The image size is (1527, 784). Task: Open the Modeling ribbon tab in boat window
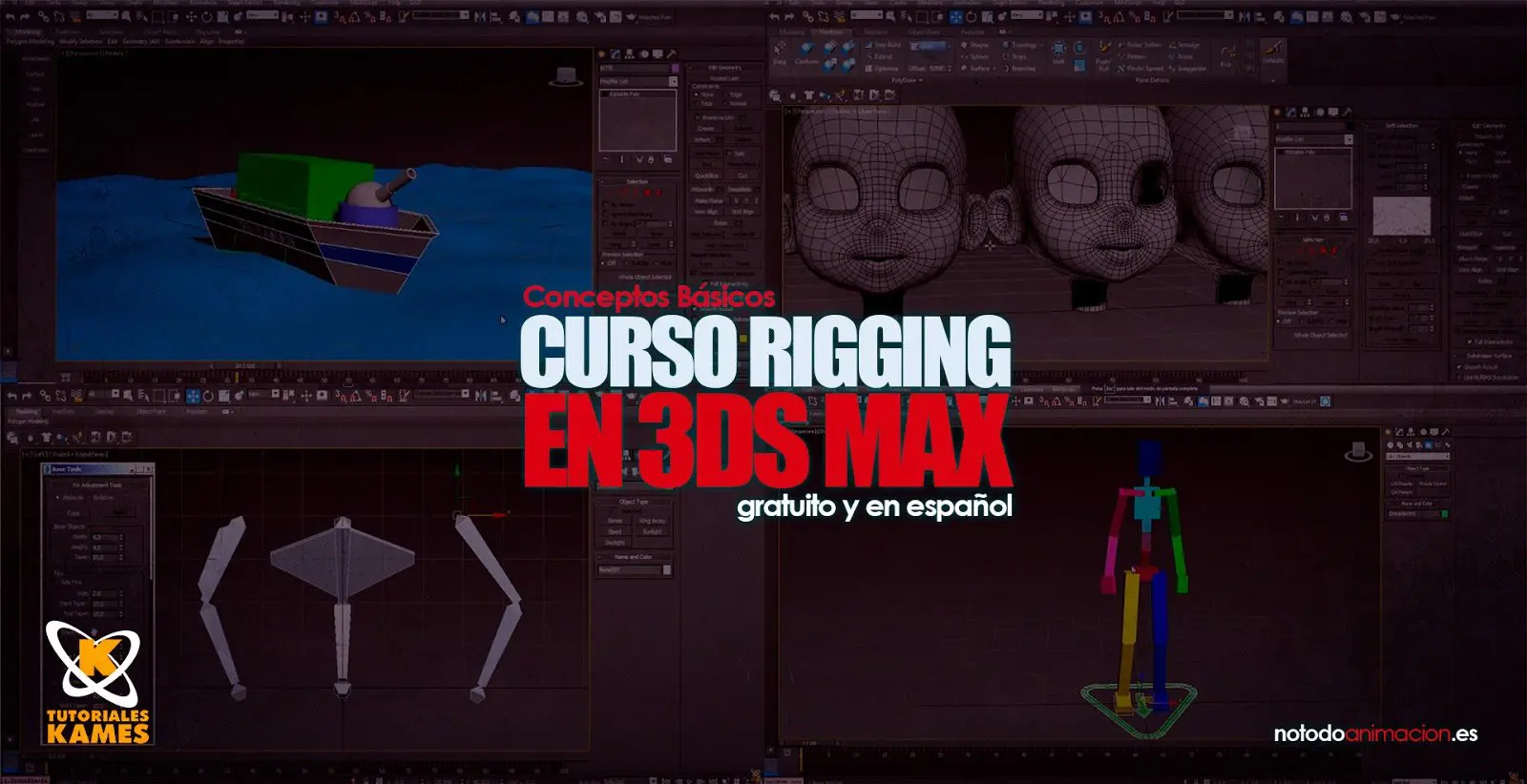[29, 31]
